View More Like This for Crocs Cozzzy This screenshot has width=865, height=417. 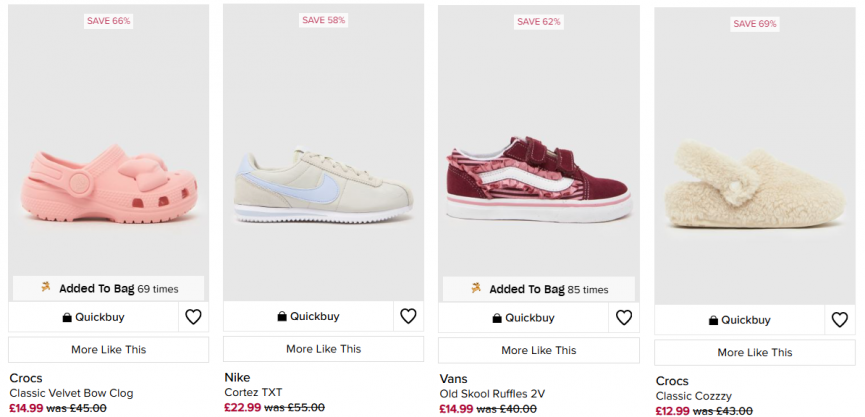(754, 352)
